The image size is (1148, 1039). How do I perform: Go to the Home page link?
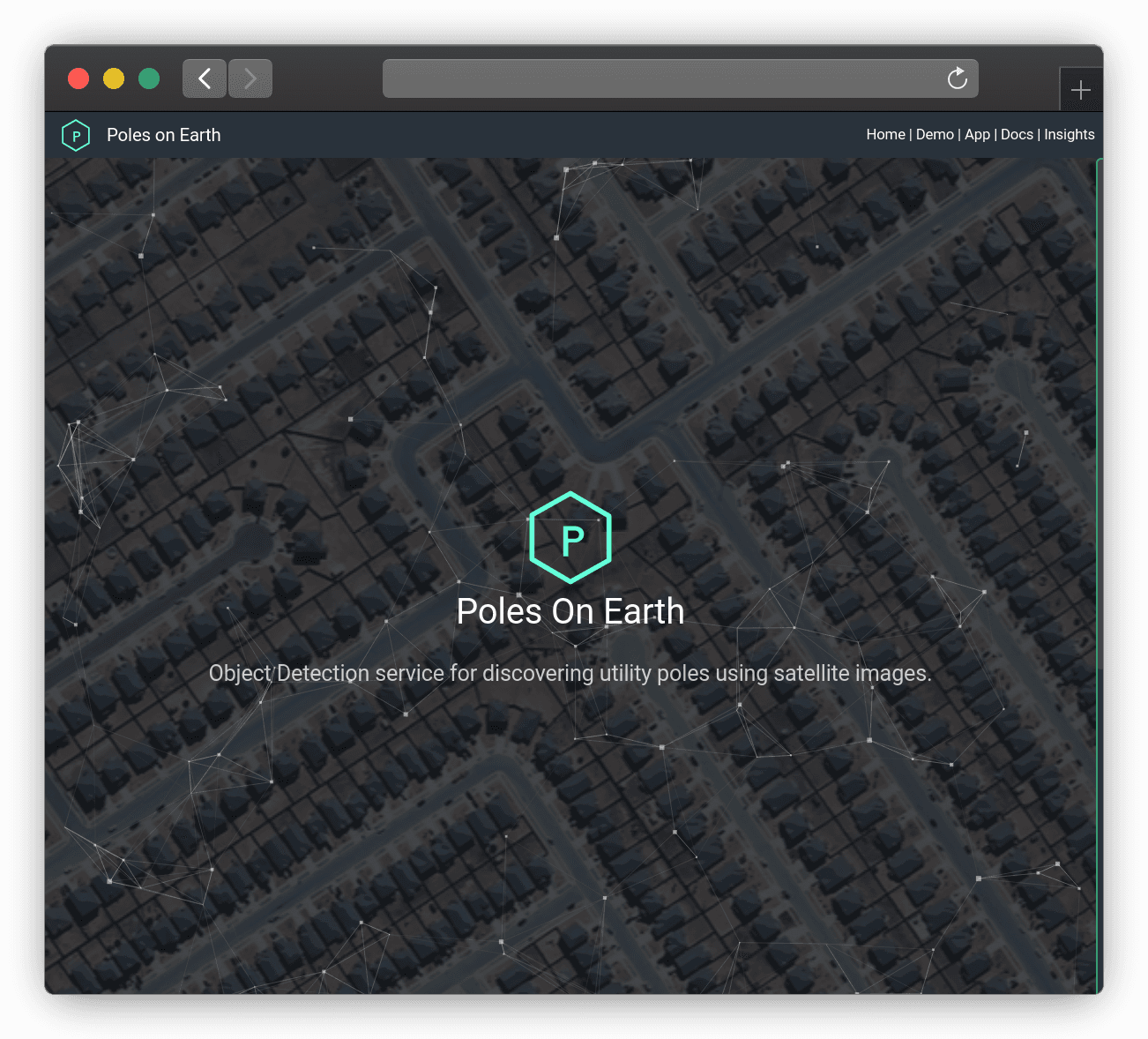click(885, 135)
